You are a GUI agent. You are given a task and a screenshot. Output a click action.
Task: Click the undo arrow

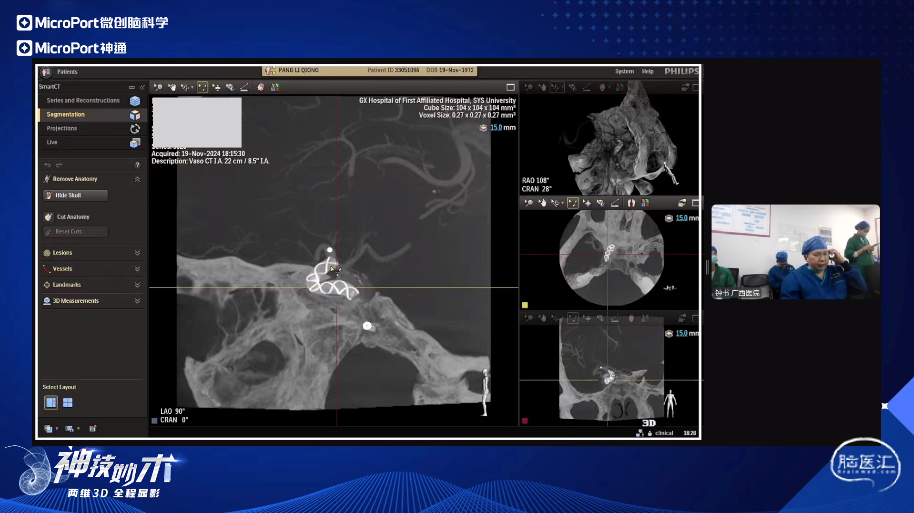[48, 165]
